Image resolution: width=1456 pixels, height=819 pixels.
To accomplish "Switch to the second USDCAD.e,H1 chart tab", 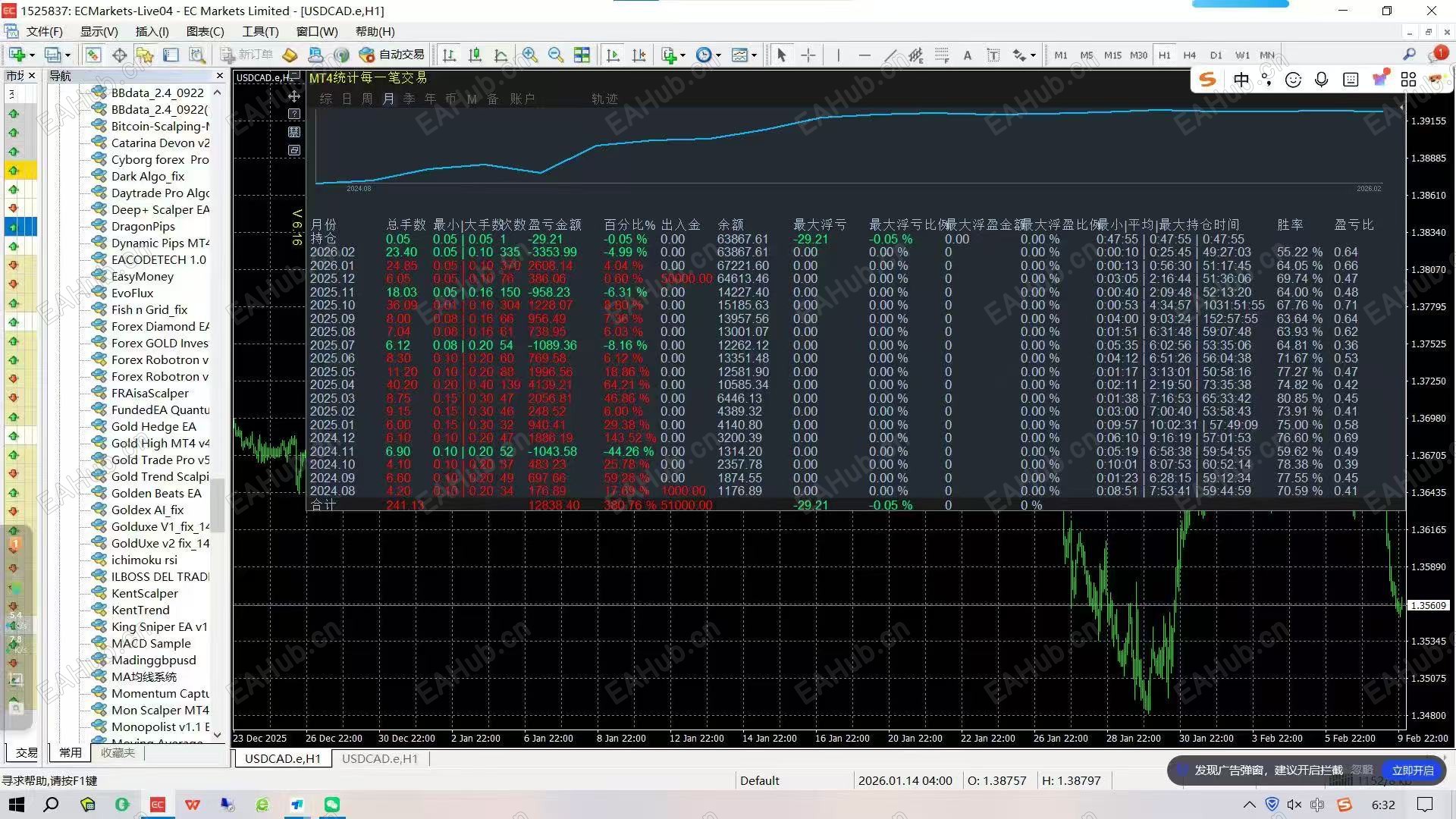I will point(379,758).
